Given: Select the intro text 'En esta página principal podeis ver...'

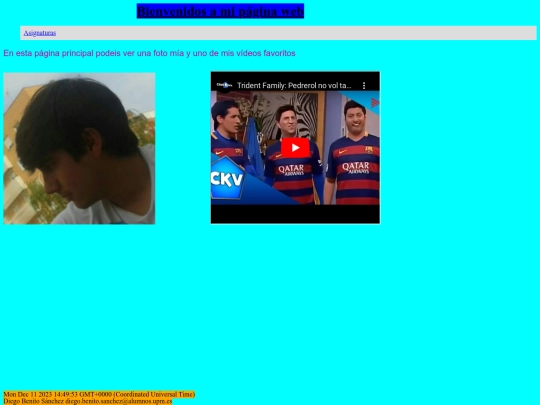Looking at the screenshot, I should coord(149,53).
